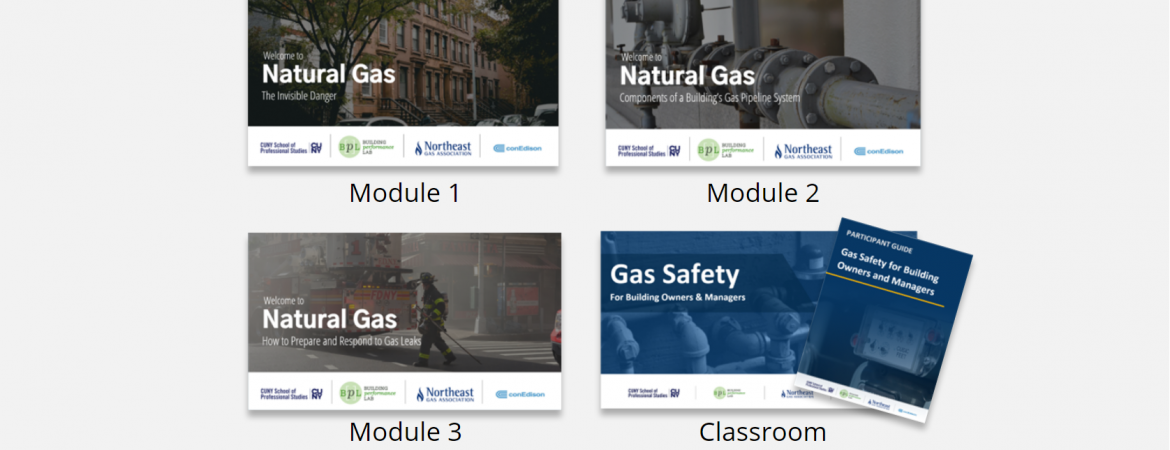This screenshot has width=1170, height=450.
Task: Click Northeast Gas Association logo in Module 3
Action: pyautogui.click(x=443, y=394)
